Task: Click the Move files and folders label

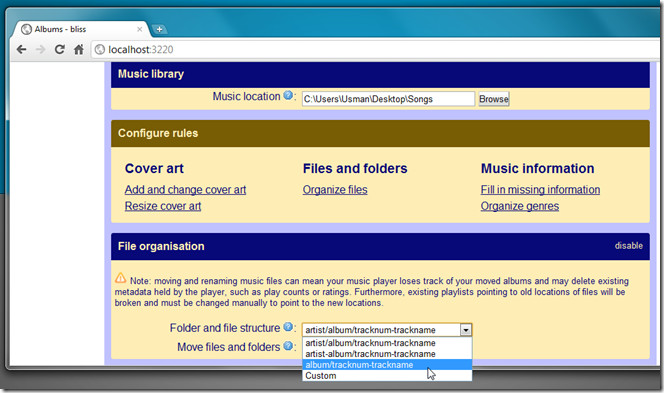Action: pos(229,347)
